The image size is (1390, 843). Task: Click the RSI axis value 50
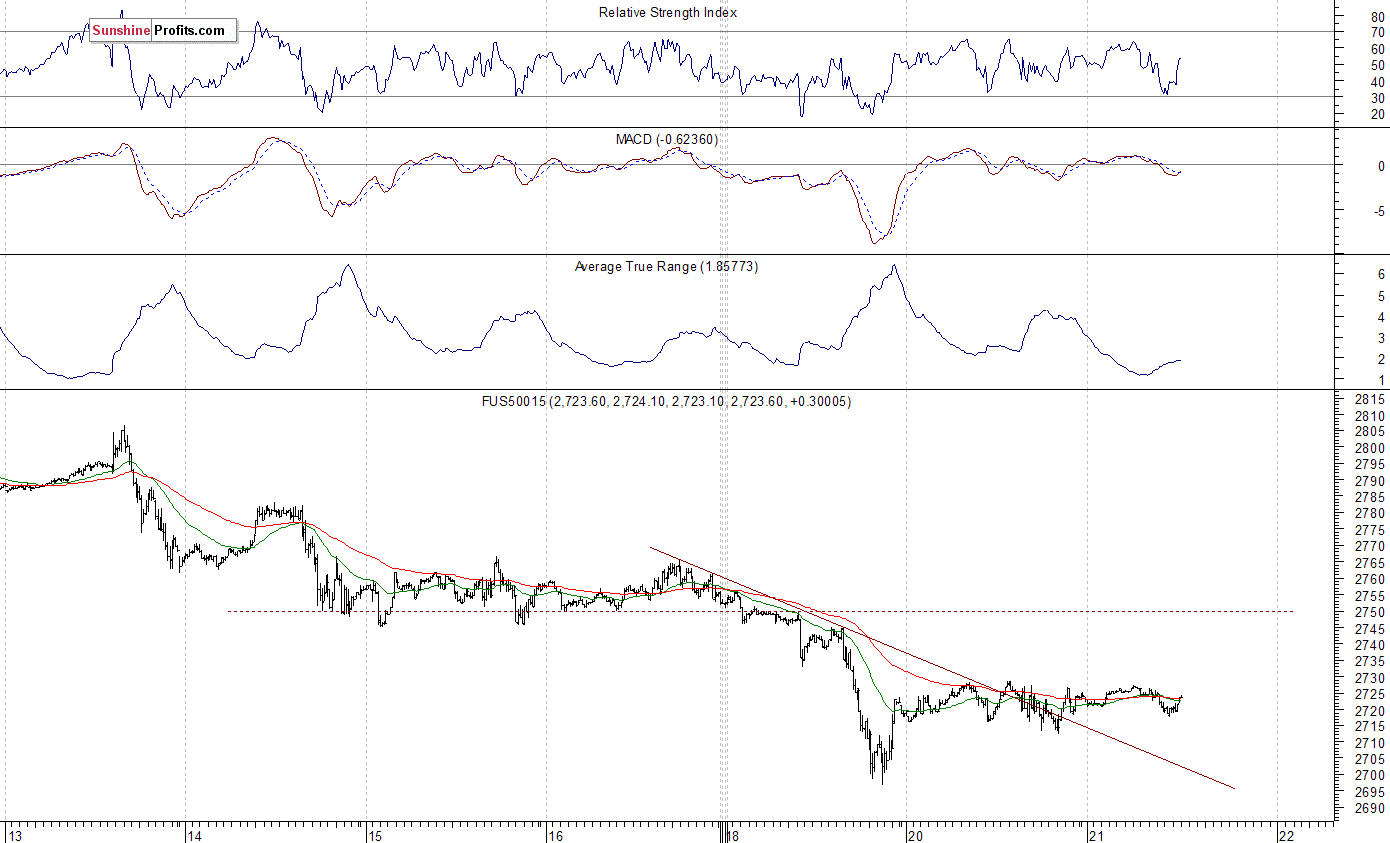[x=1377, y=65]
